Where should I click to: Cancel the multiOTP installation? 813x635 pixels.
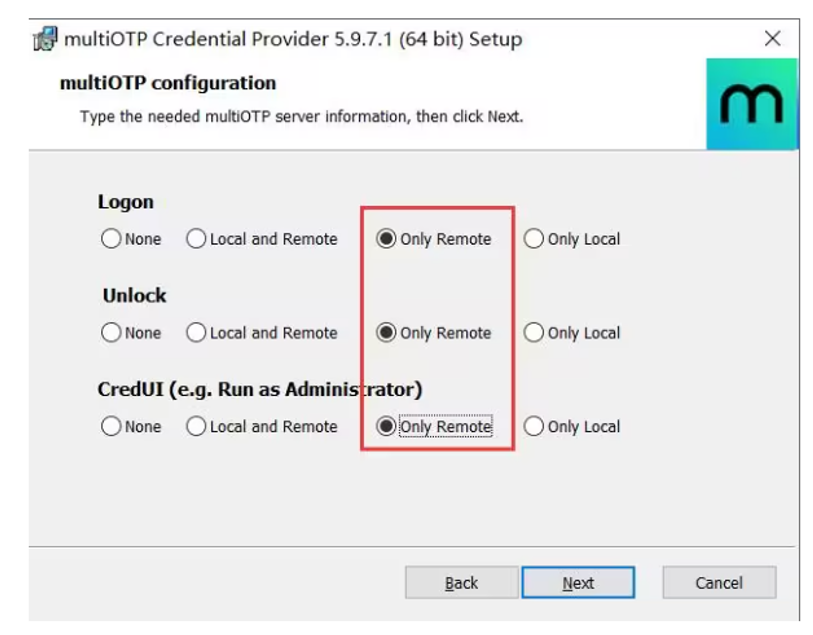(x=719, y=583)
